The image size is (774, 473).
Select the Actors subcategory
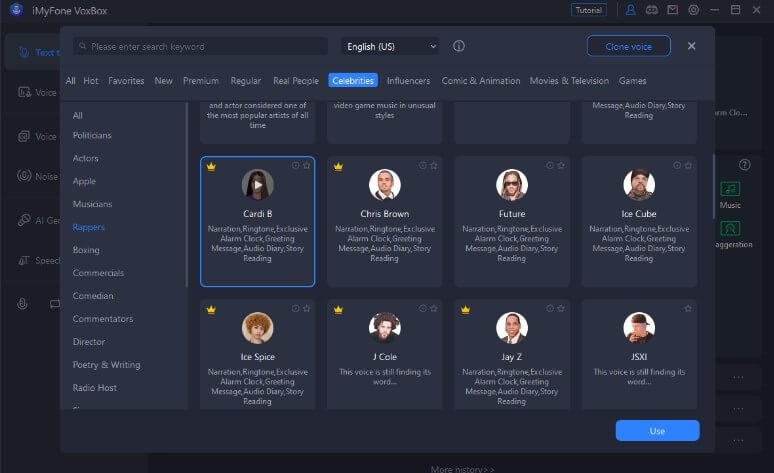point(85,158)
